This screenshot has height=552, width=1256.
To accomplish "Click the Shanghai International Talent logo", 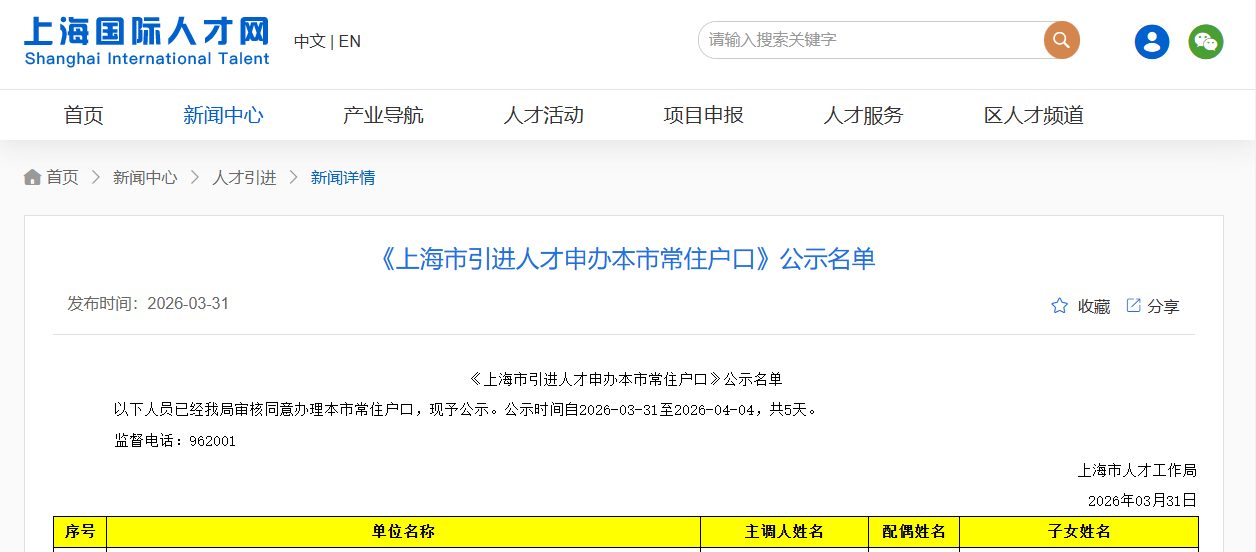I will pos(147,41).
